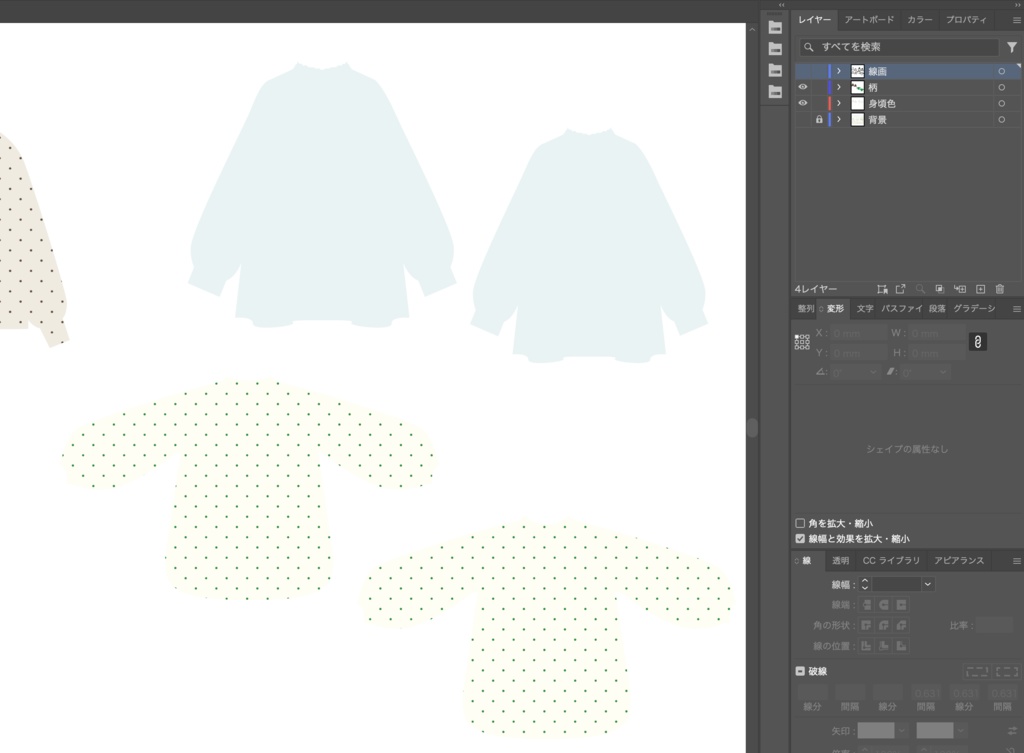Switch to the パスファインダー tab
Viewport: 1024px width, 753px height.
(902, 308)
